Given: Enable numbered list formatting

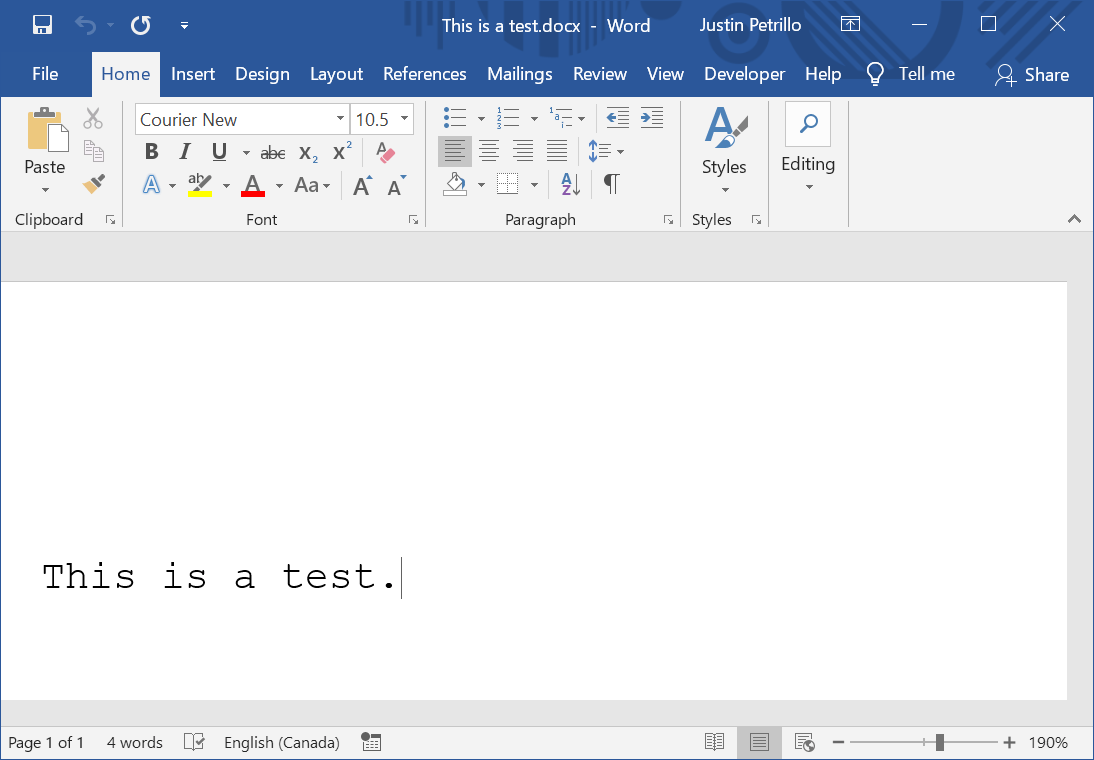Looking at the screenshot, I should coord(506,117).
